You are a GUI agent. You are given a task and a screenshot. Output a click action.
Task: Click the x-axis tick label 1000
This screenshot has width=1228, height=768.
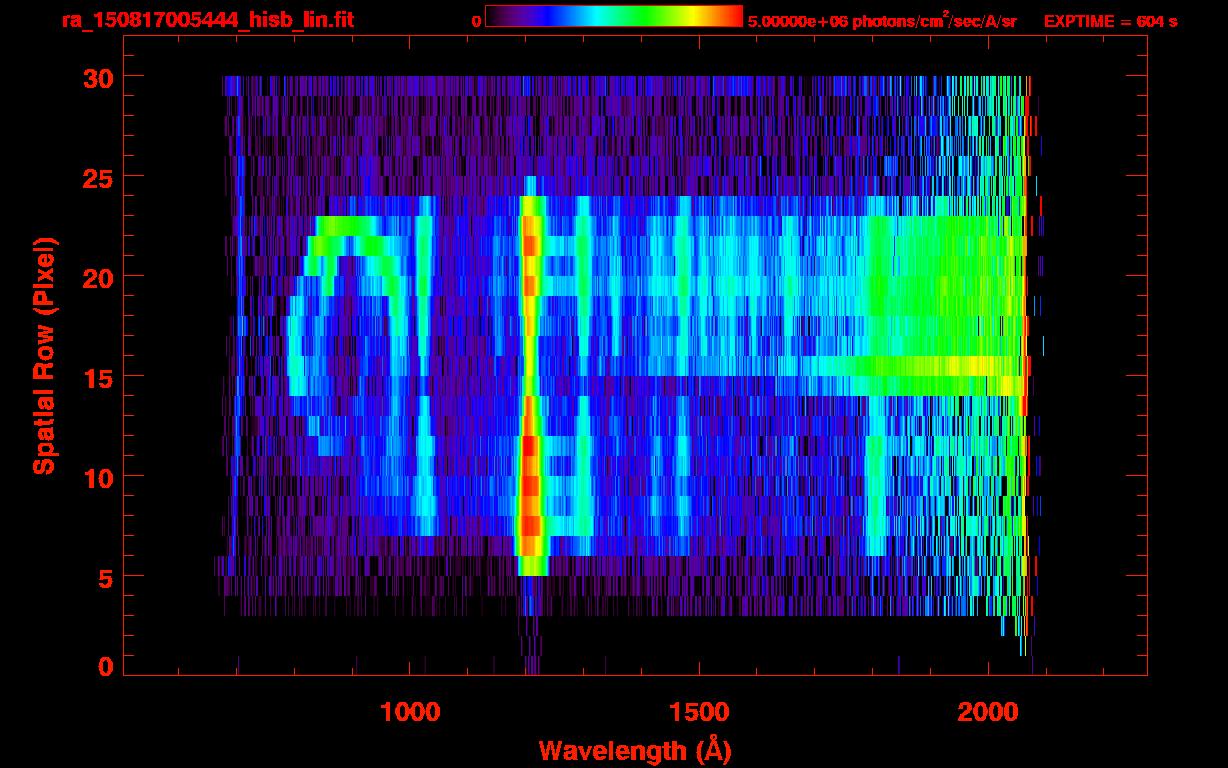(x=411, y=712)
